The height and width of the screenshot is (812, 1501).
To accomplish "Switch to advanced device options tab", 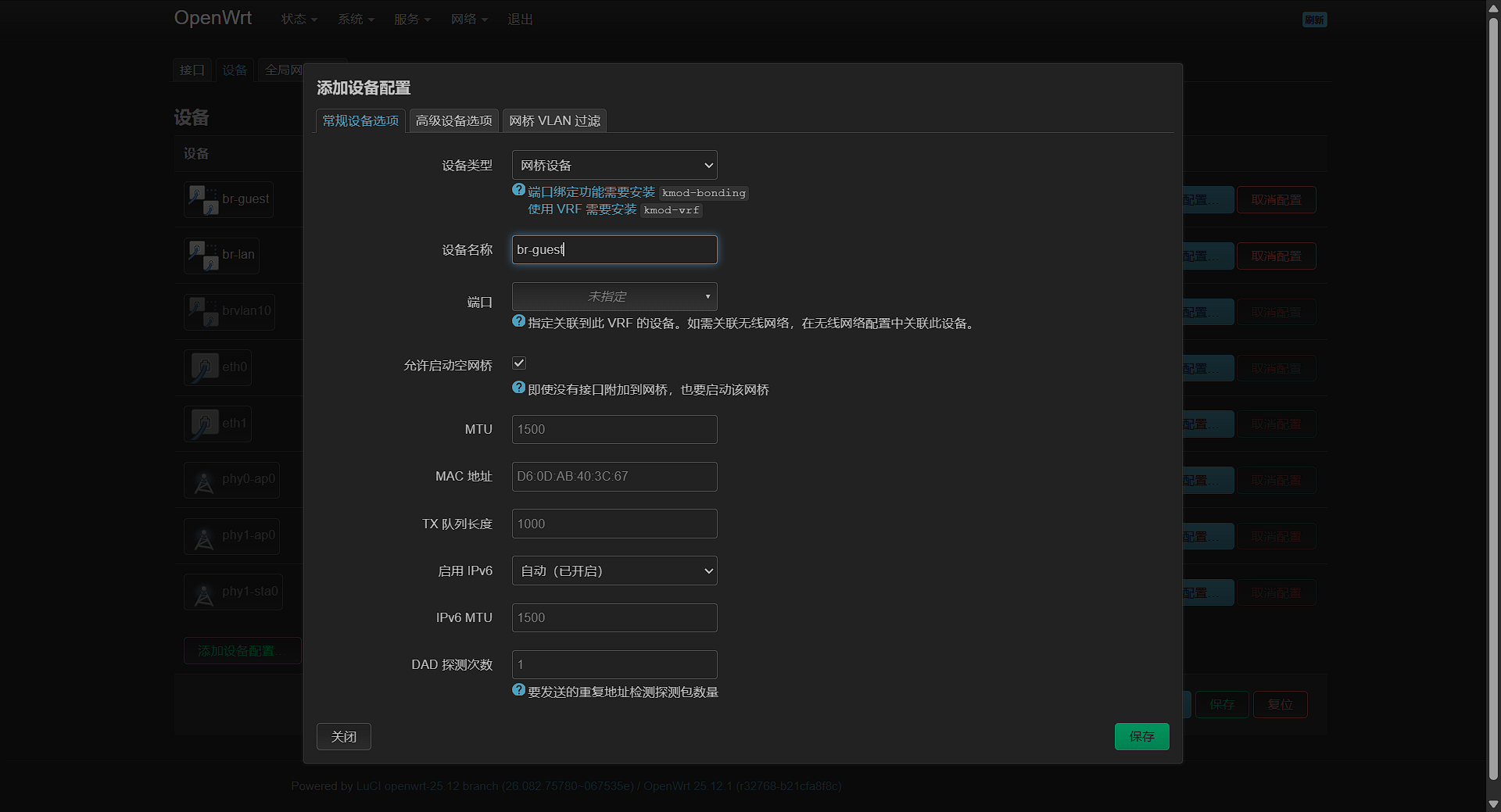I will point(453,121).
